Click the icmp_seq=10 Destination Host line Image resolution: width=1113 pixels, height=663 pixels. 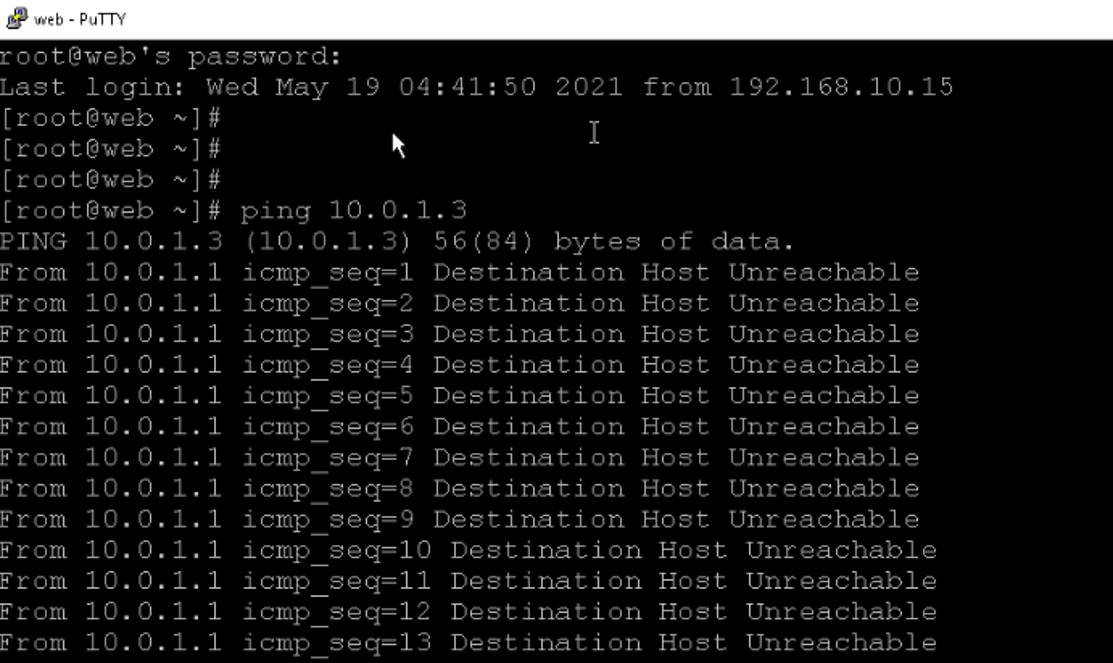click(468, 550)
